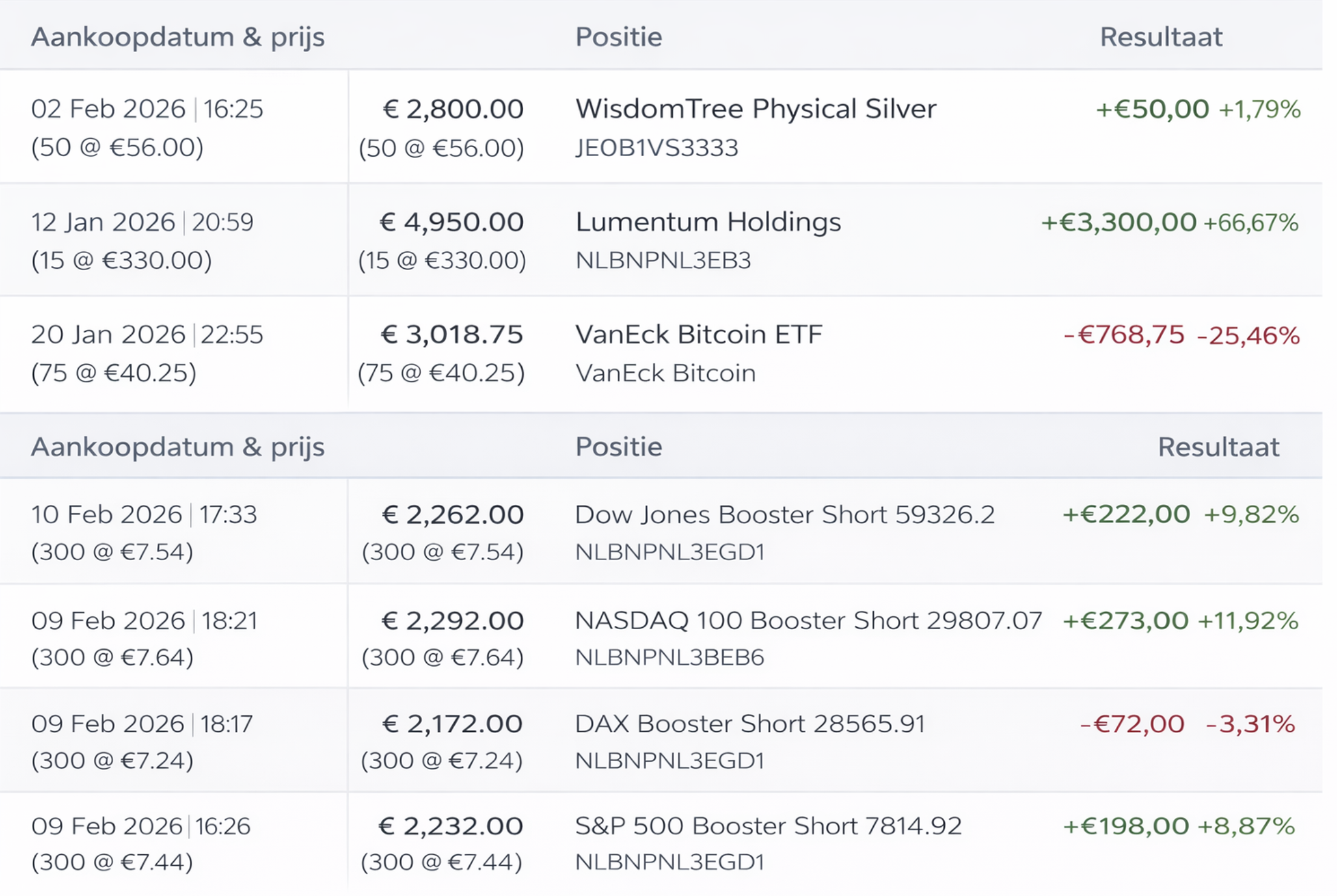Click the +€3,300,00 result for Lumentum

(1118, 223)
